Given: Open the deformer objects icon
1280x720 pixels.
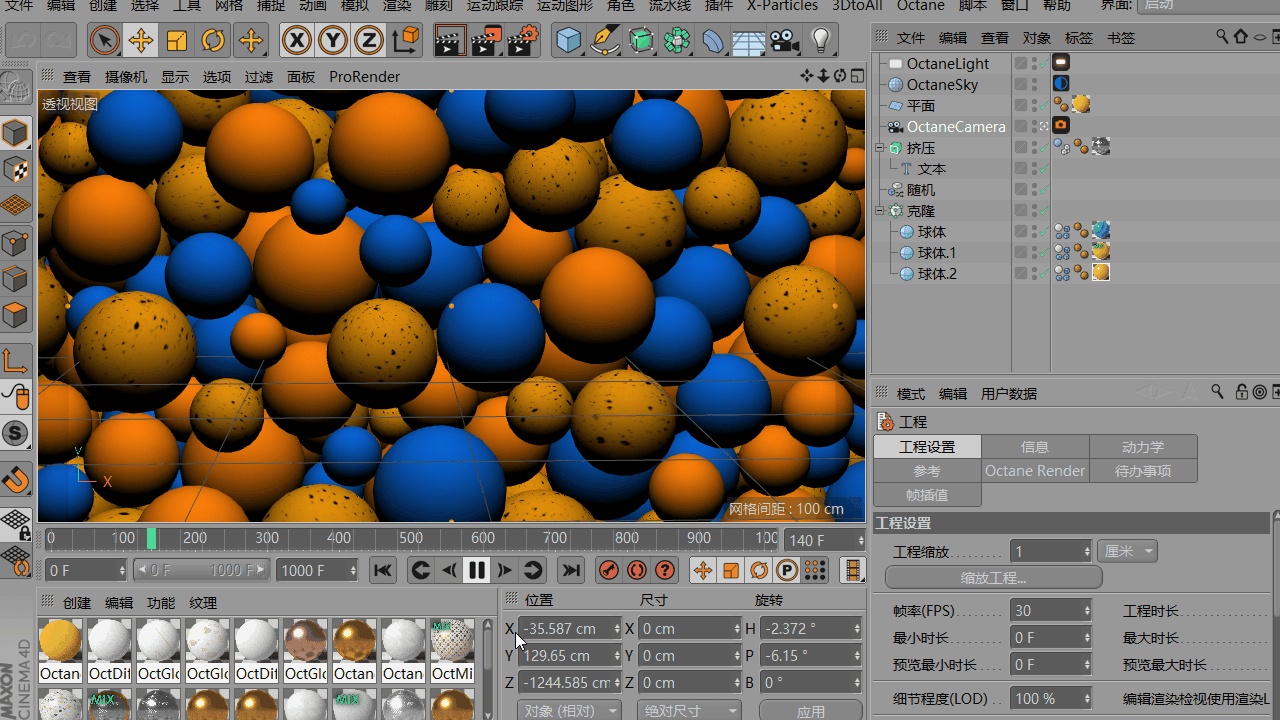Looking at the screenshot, I should tap(713, 41).
